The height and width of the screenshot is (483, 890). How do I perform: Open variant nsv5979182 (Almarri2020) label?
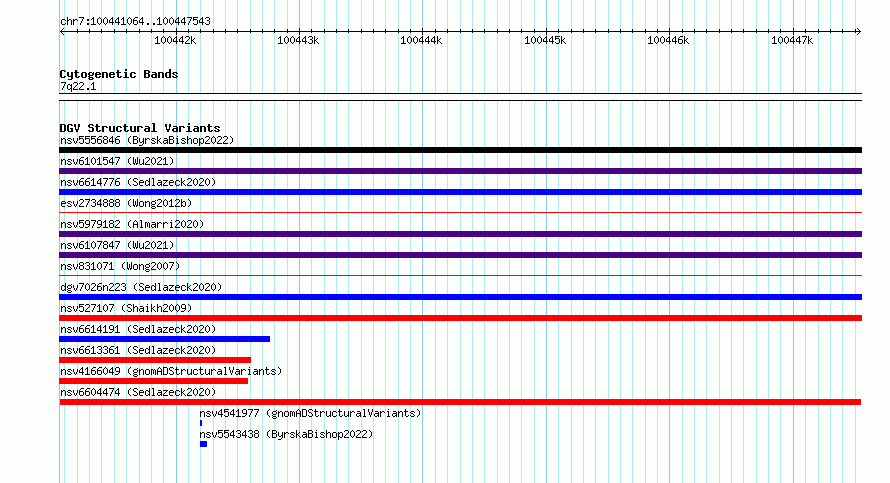point(132,224)
